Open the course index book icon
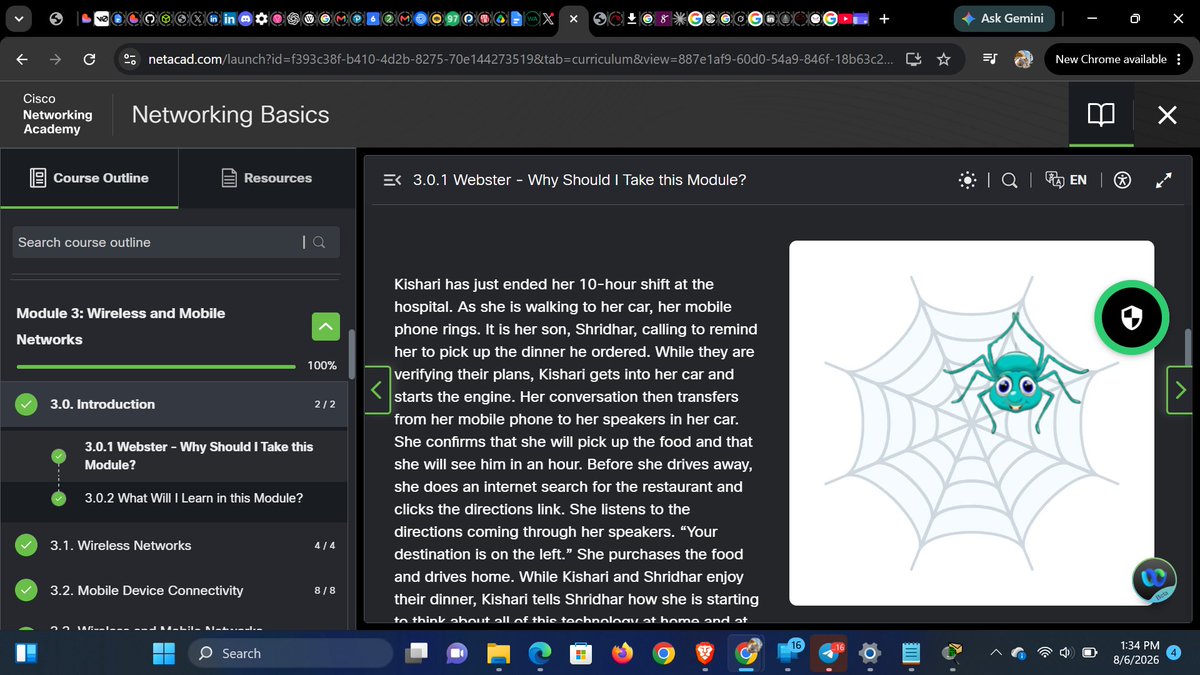 tap(1101, 115)
